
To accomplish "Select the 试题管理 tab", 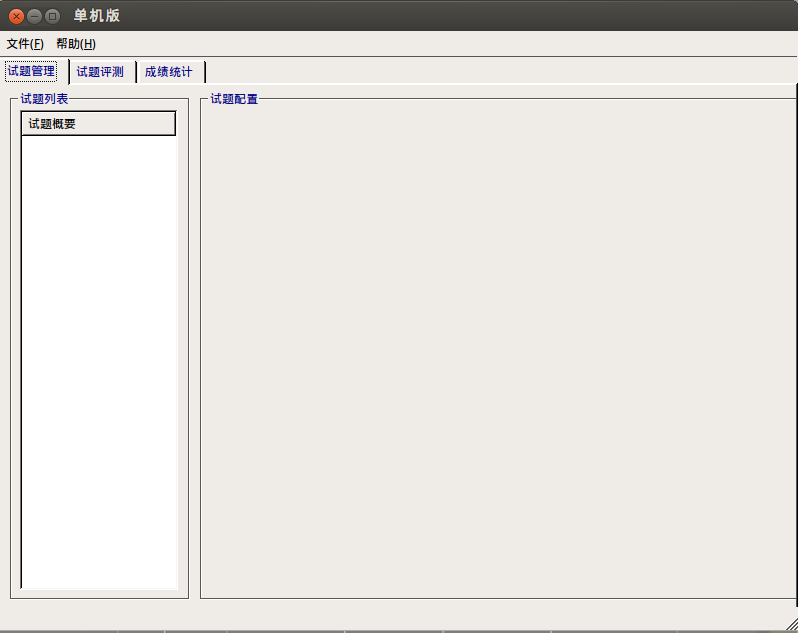I will [31, 71].
